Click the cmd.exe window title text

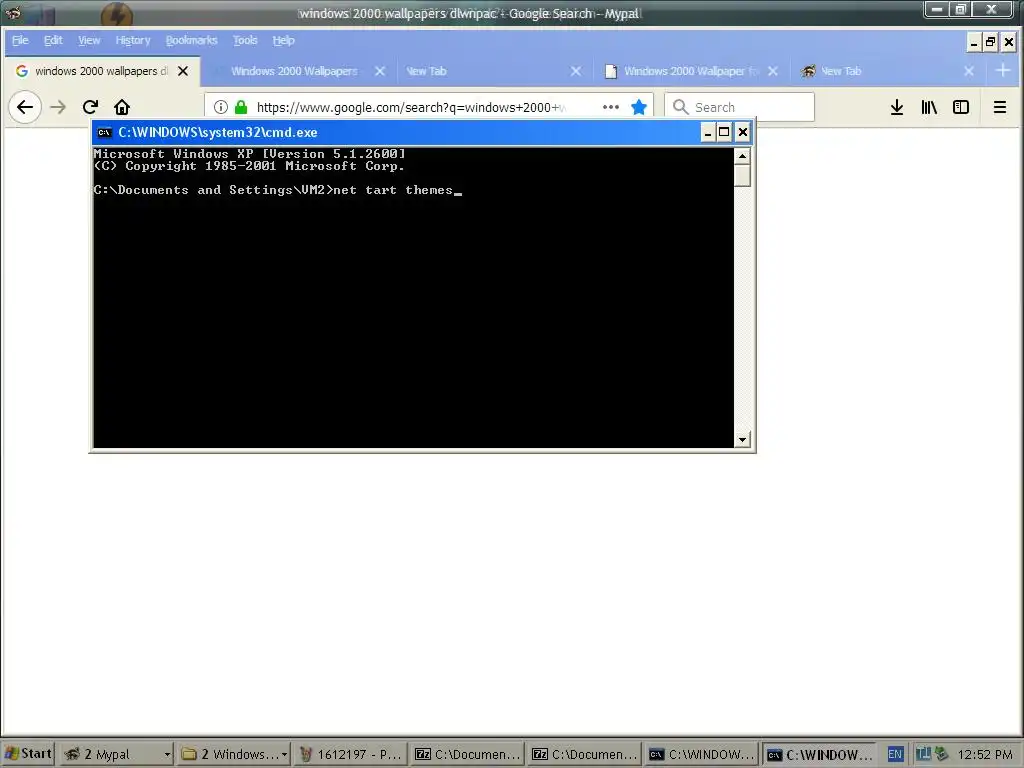pos(217,133)
